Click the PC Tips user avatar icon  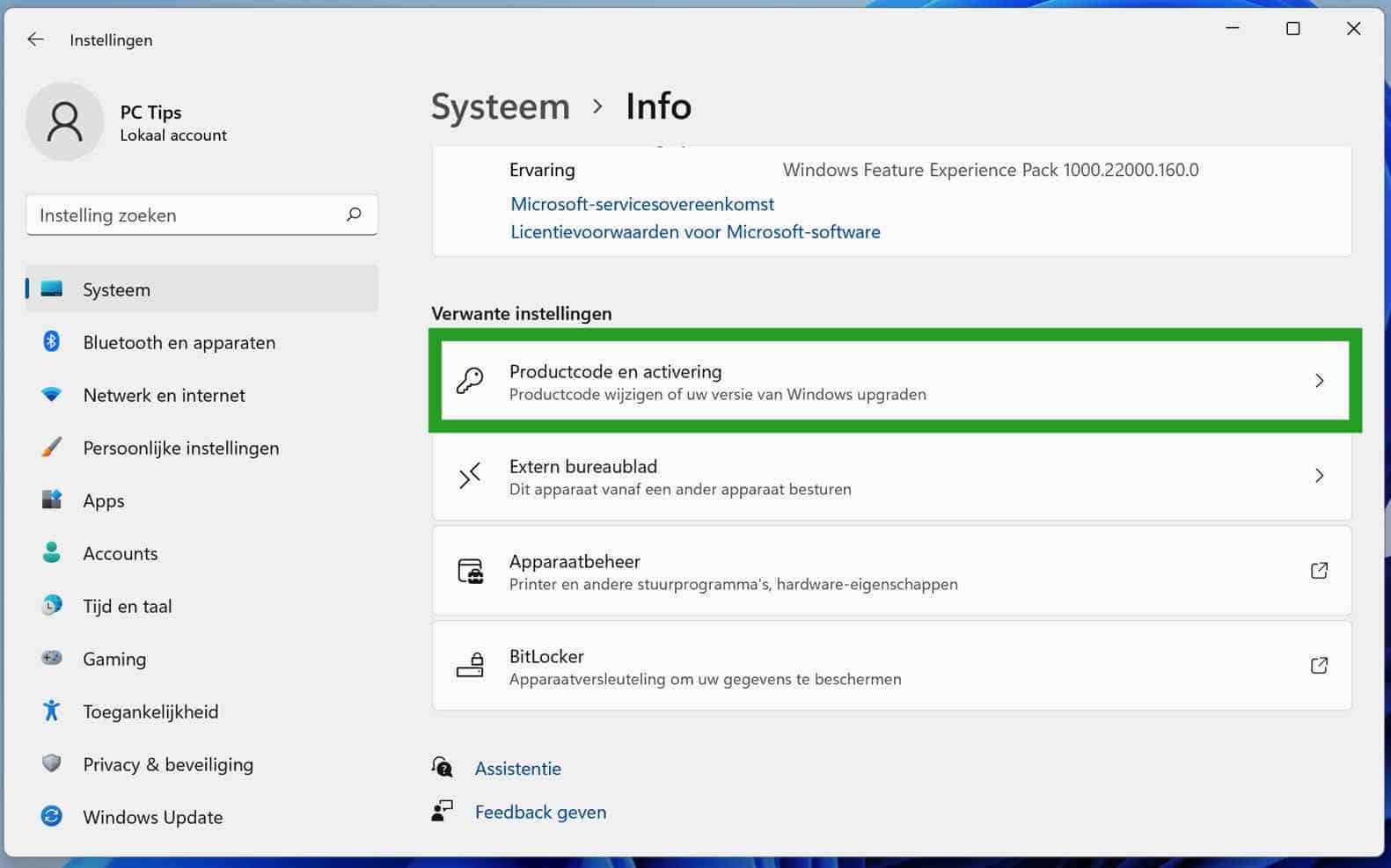point(65,121)
